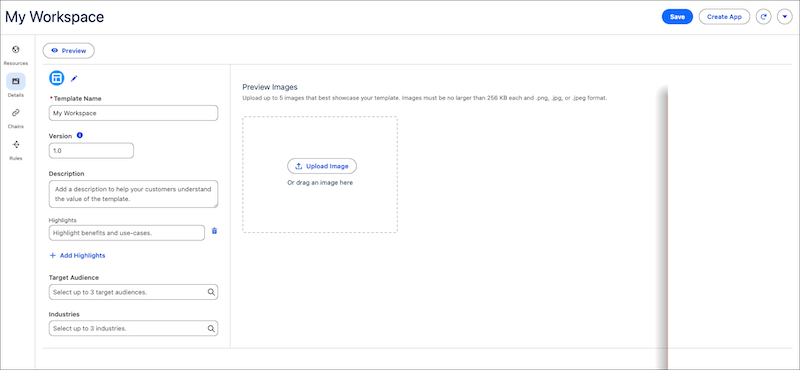Select the Details sidebar icon
Screen dimensions: 800x370
pos(16,81)
